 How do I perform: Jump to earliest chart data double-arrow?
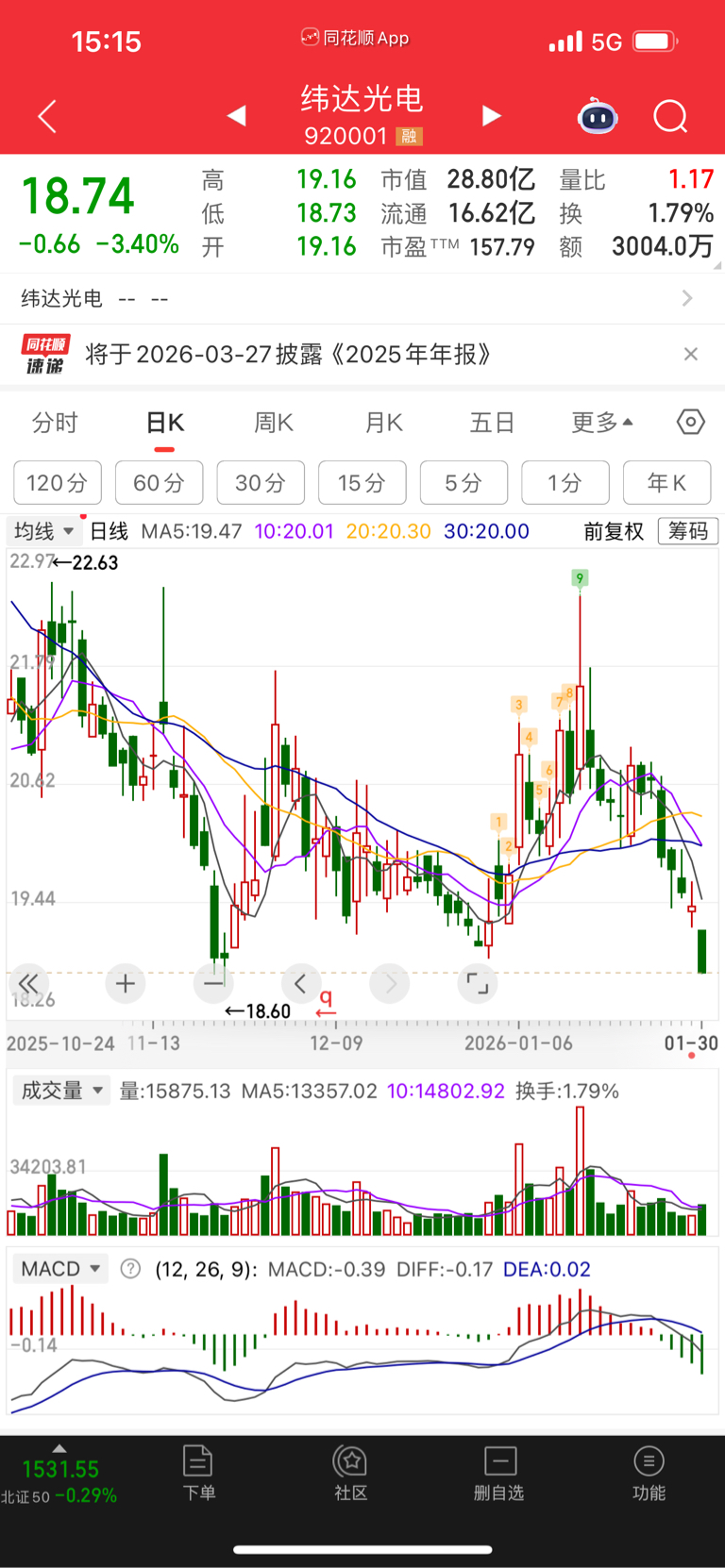(28, 983)
